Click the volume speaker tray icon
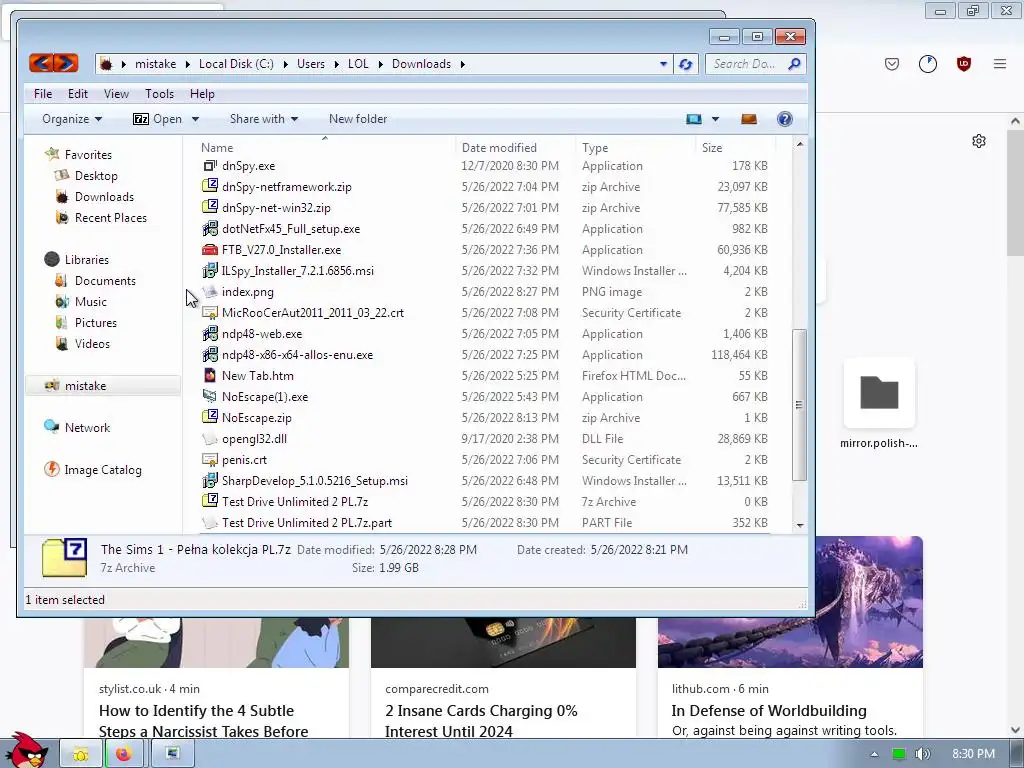Image resolution: width=1024 pixels, height=768 pixels. coord(921,754)
